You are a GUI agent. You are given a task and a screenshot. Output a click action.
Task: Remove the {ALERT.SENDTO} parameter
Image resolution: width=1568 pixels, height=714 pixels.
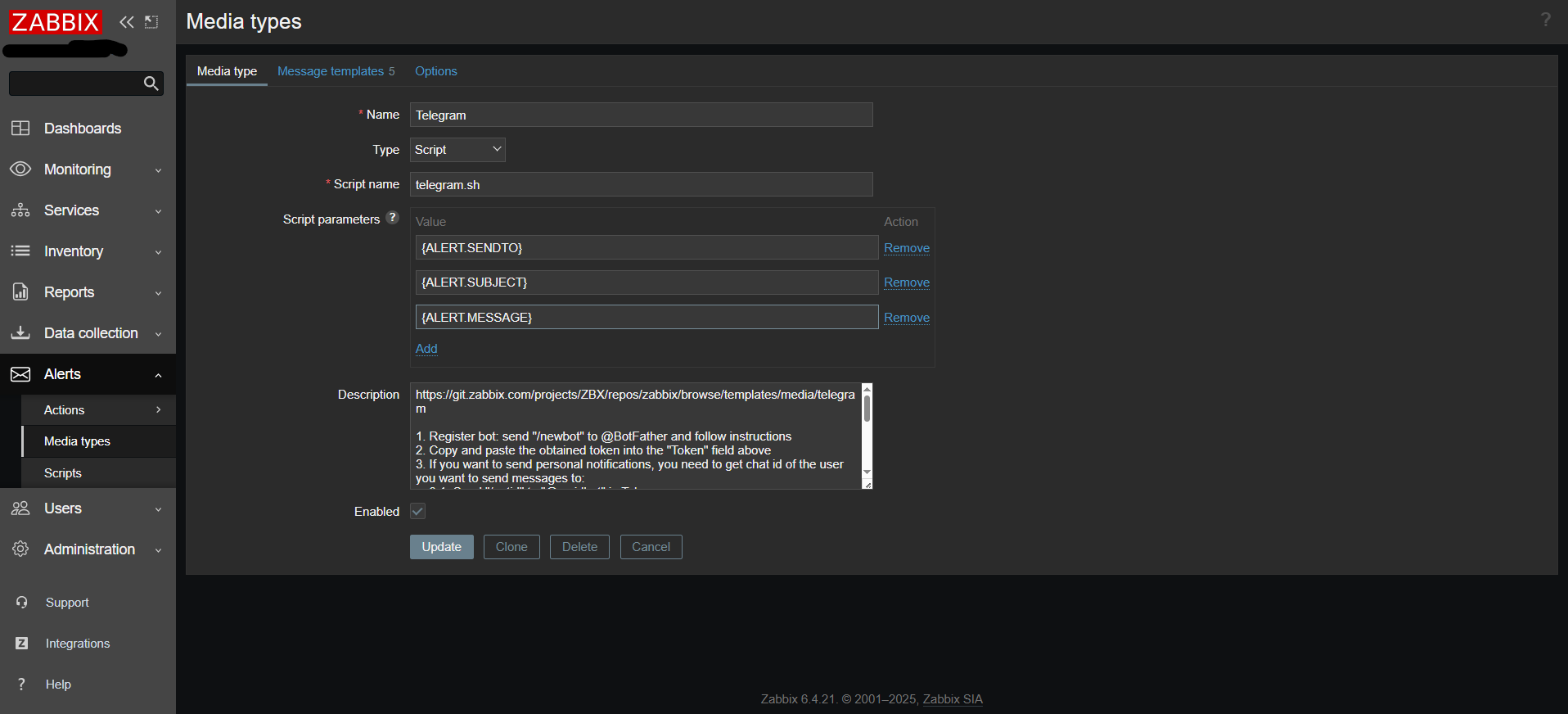pyautogui.click(x=907, y=248)
